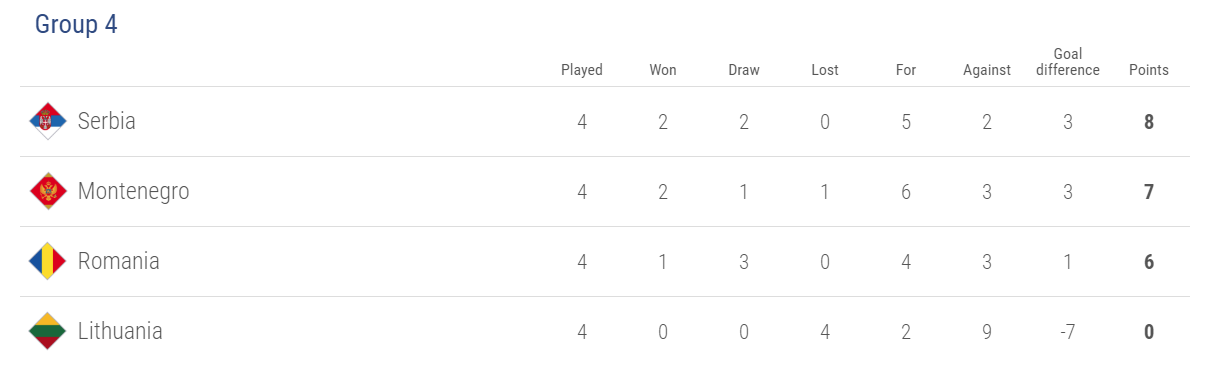Click the For column header
Screen dimensions: 1210x366
pyautogui.click(x=906, y=70)
